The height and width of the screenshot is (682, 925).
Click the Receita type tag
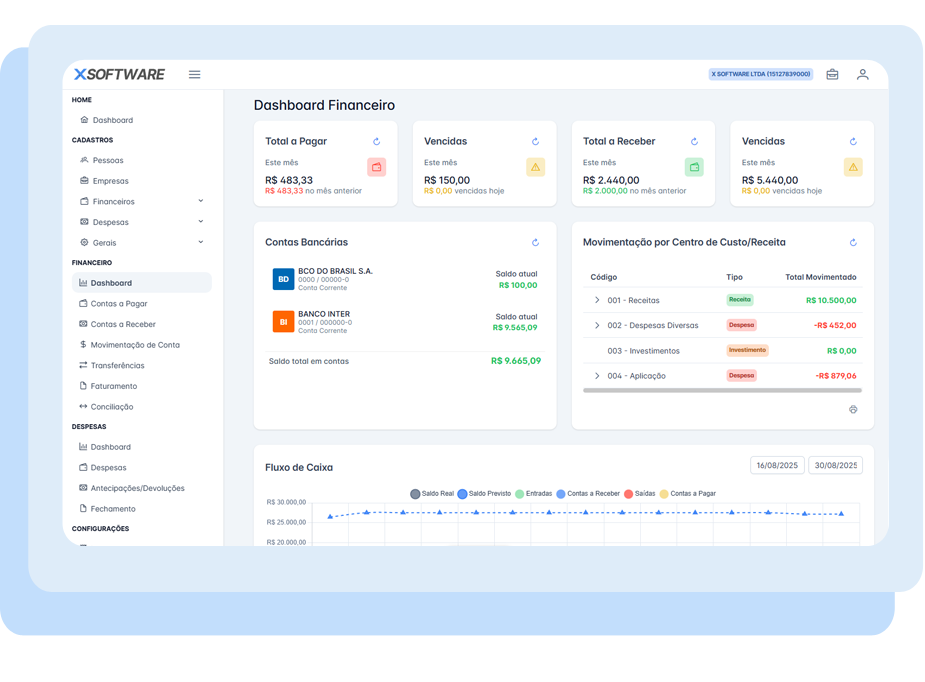(x=740, y=300)
